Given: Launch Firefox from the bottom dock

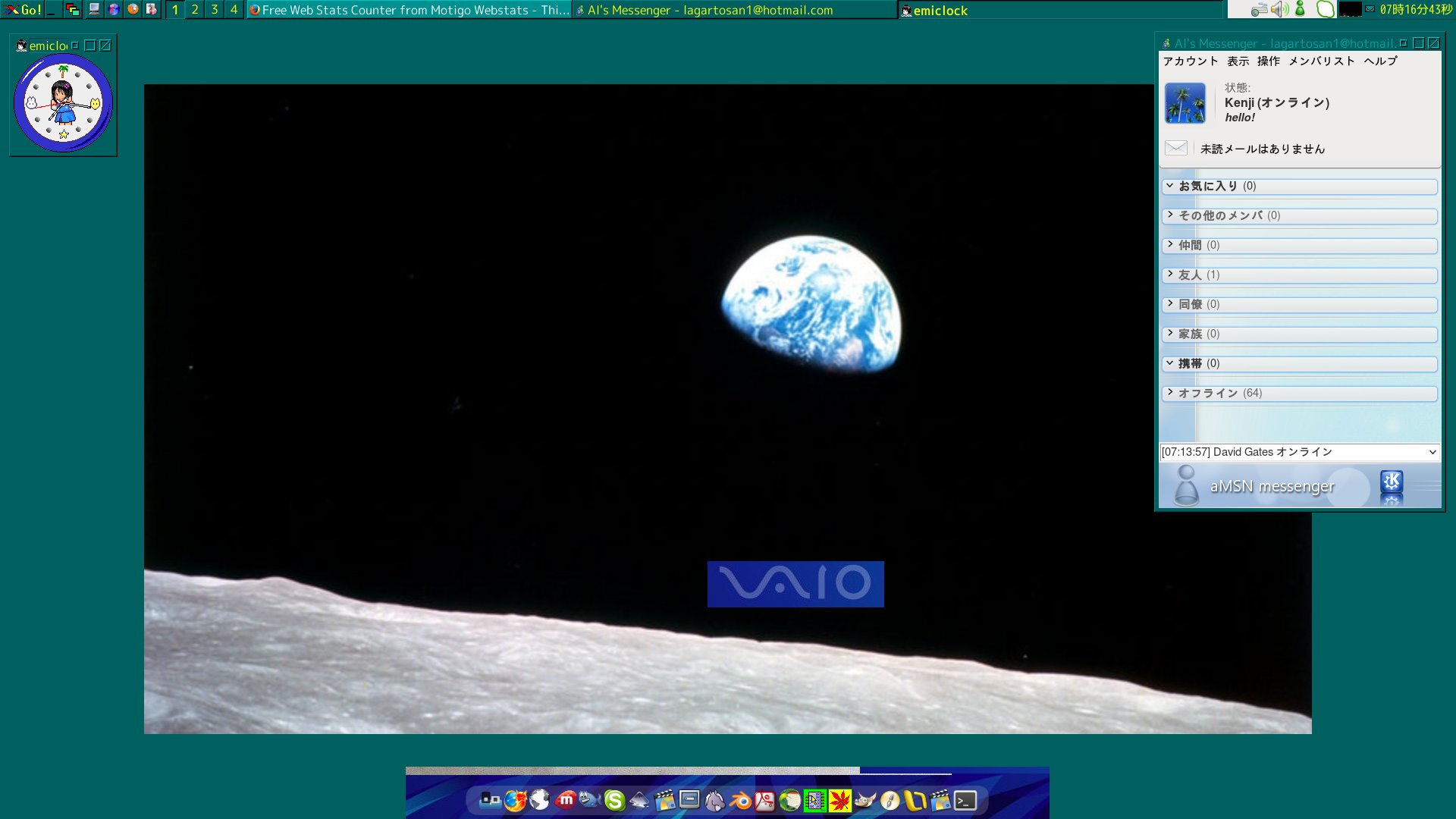Looking at the screenshot, I should pyautogui.click(x=515, y=800).
